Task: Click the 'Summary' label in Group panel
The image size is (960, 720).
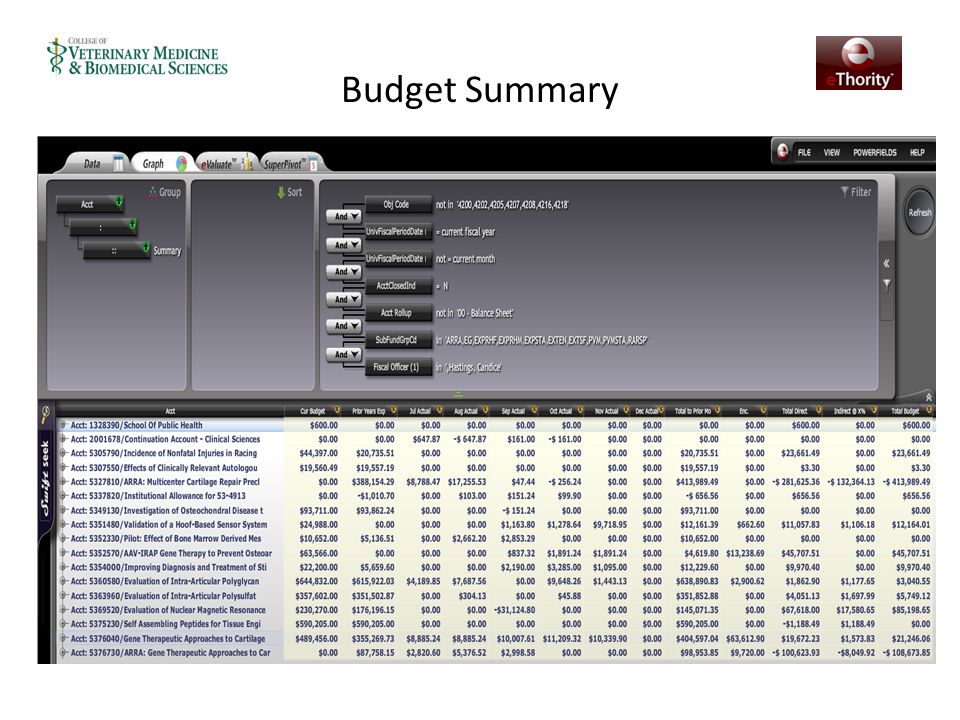Action: [167, 250]
